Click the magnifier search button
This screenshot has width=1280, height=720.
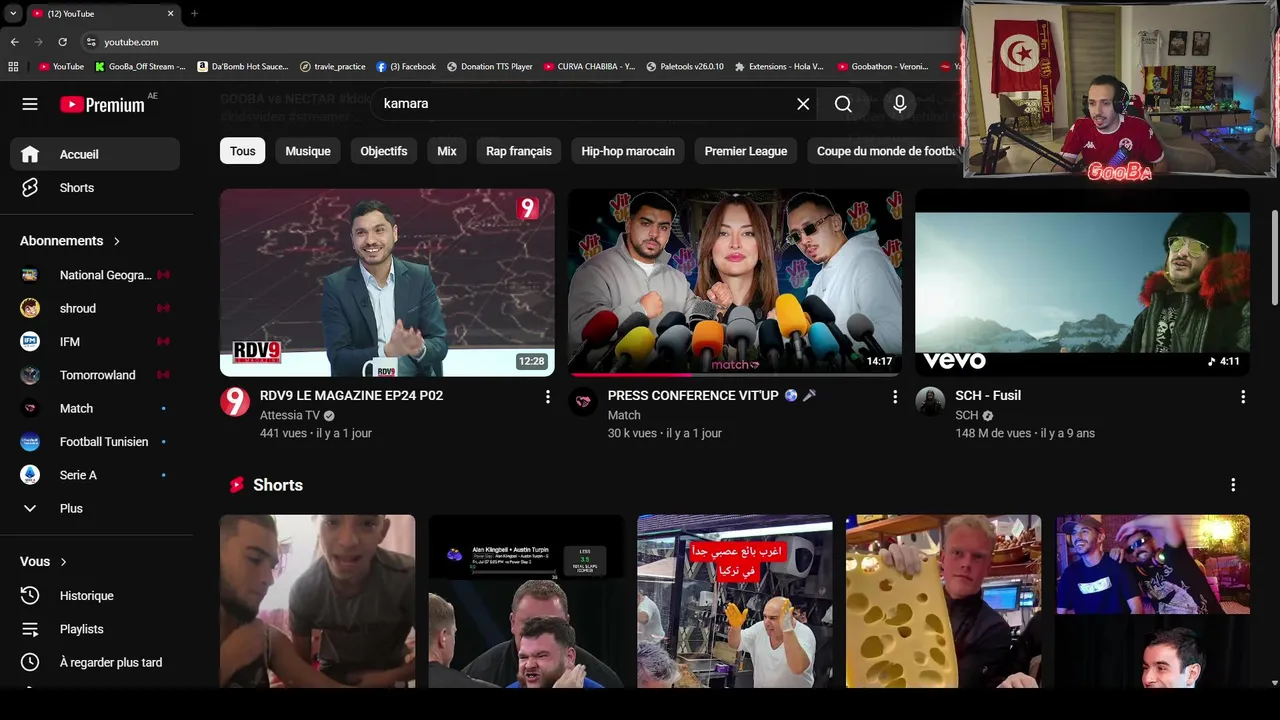[x=843, y=104]
